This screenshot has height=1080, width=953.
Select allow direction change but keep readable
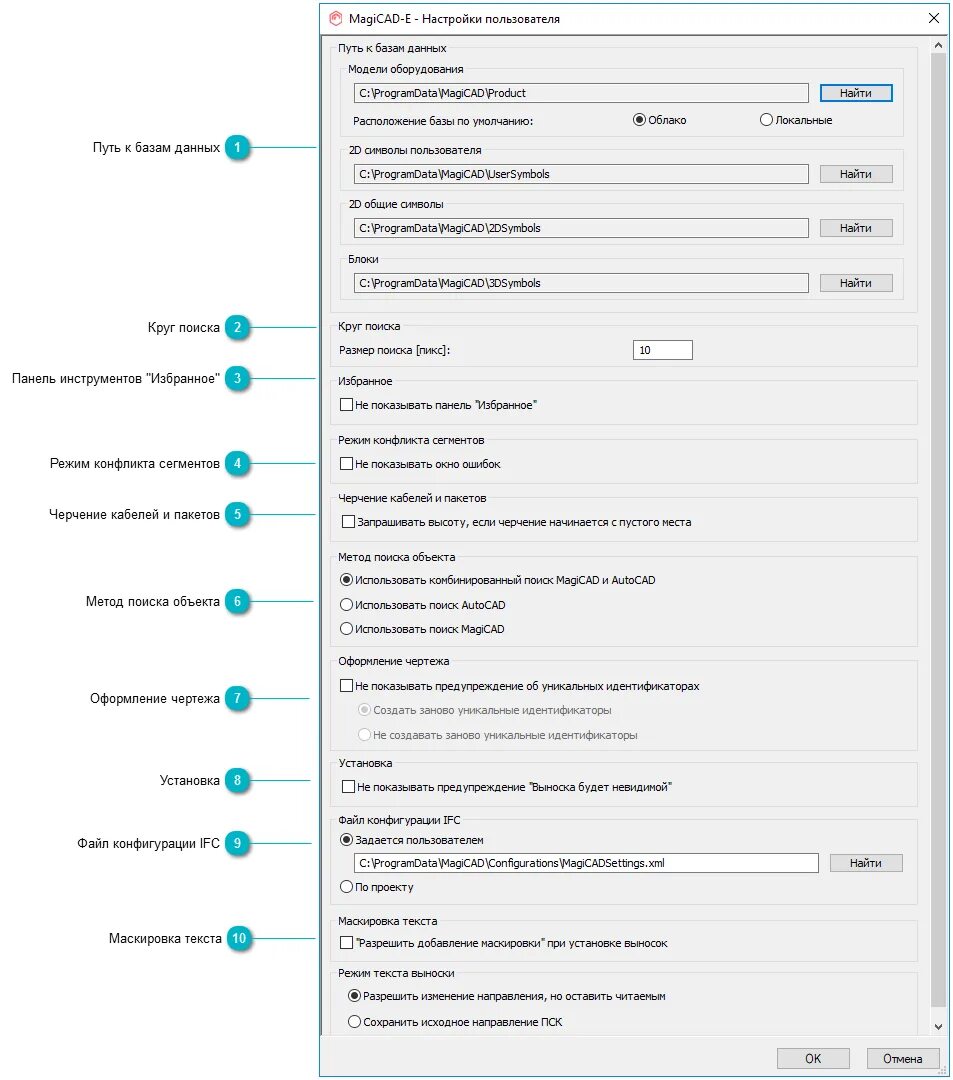coord(507,996)
